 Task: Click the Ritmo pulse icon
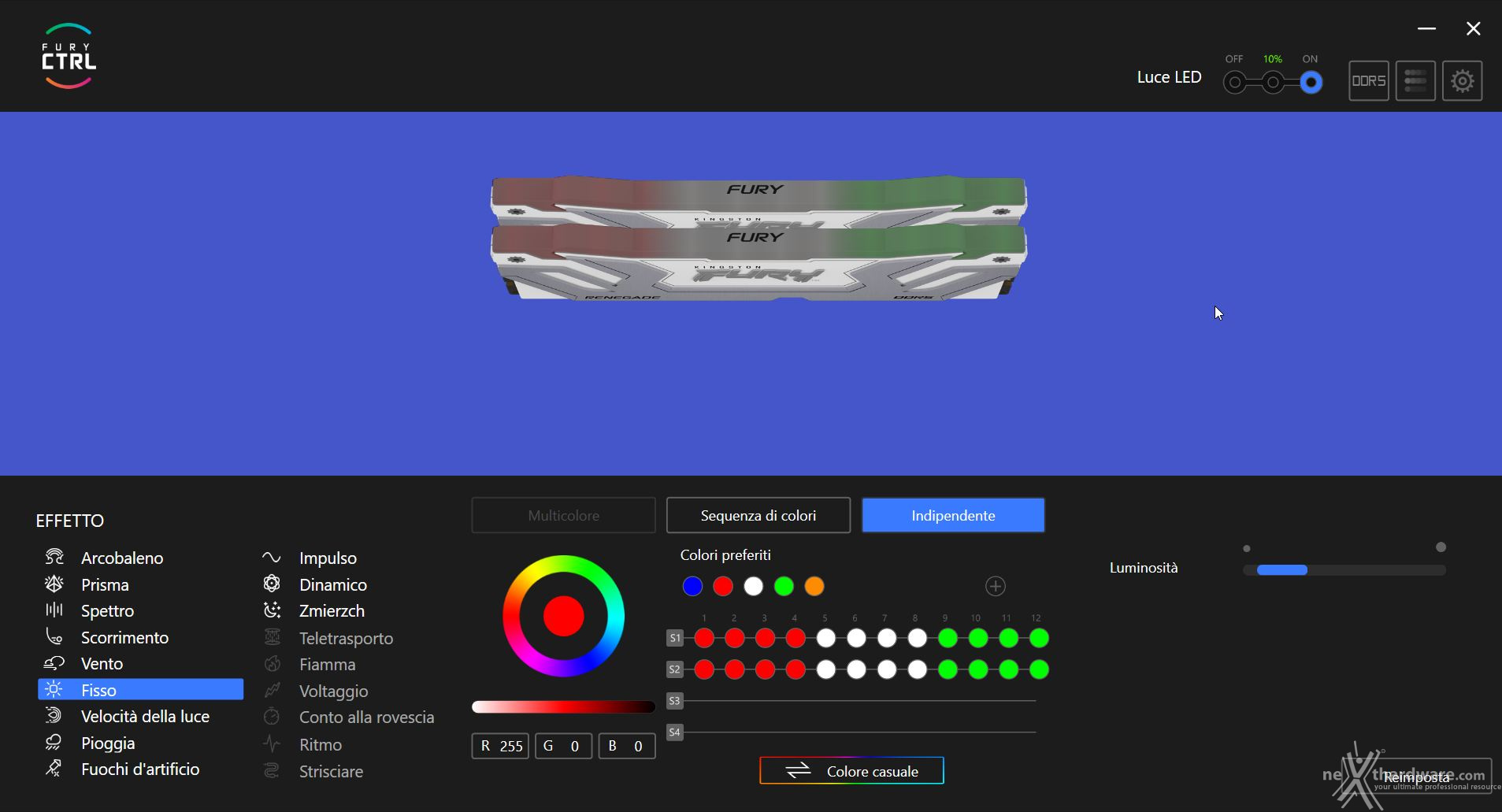coord(272,743)
